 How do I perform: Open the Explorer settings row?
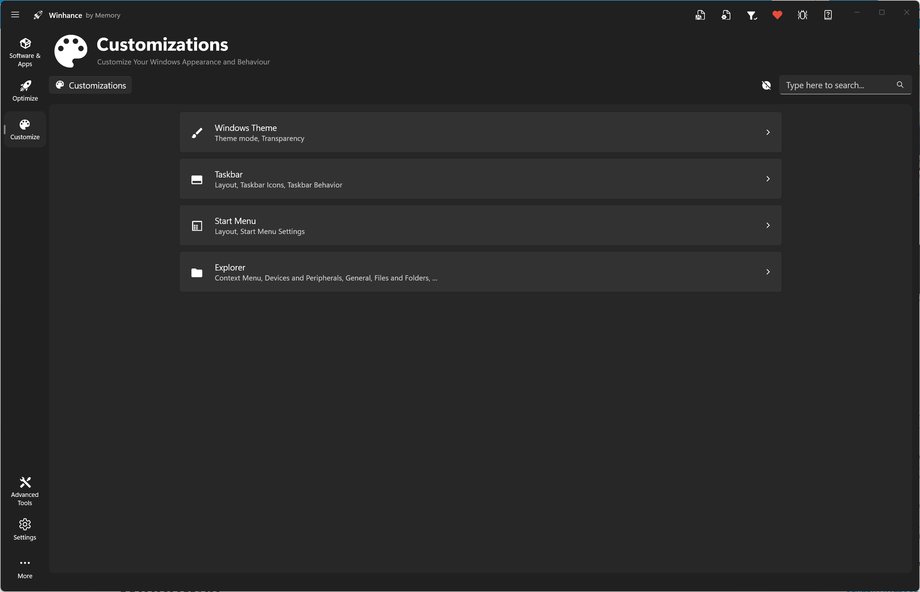pyautogui.click(x=480, y=272)
